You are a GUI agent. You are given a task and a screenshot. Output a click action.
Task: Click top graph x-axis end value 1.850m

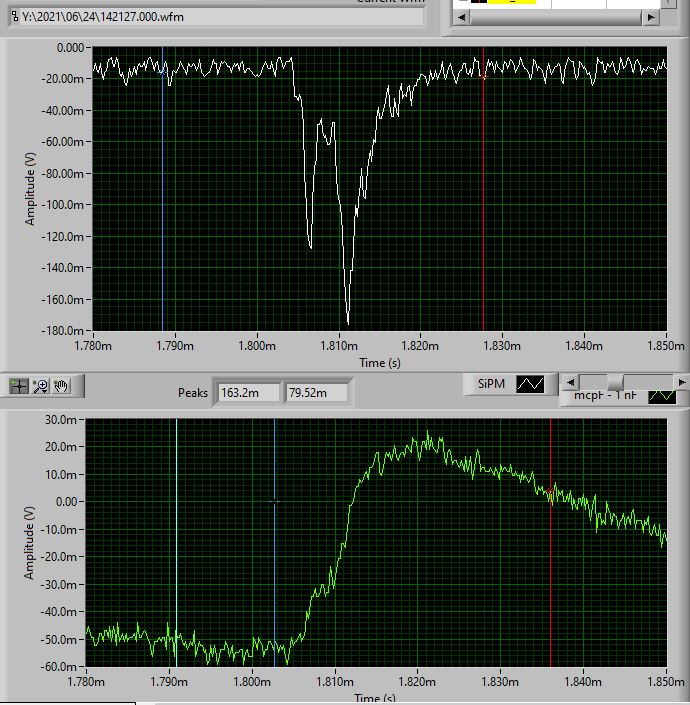(x=665, y=346)
